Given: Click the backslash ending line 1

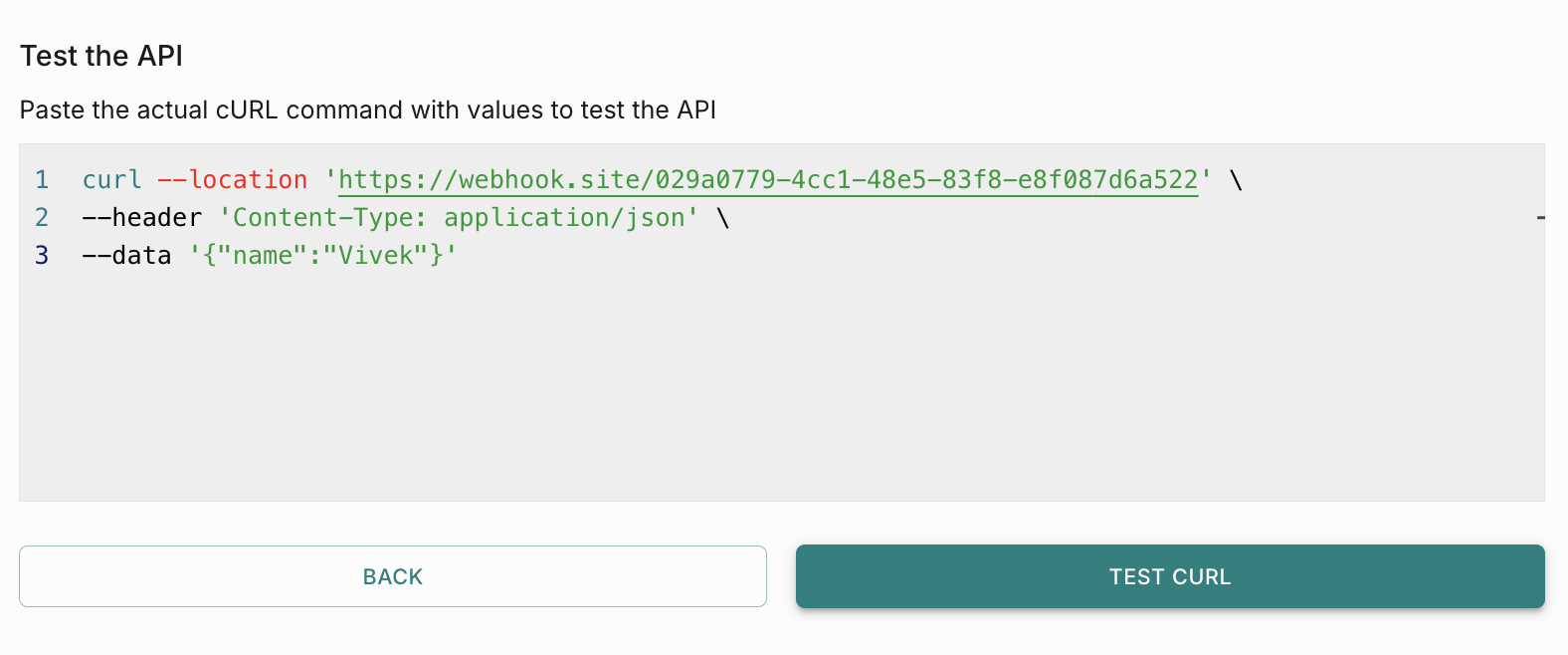Looking at the screenshot, I should [x=1236, y=180].
